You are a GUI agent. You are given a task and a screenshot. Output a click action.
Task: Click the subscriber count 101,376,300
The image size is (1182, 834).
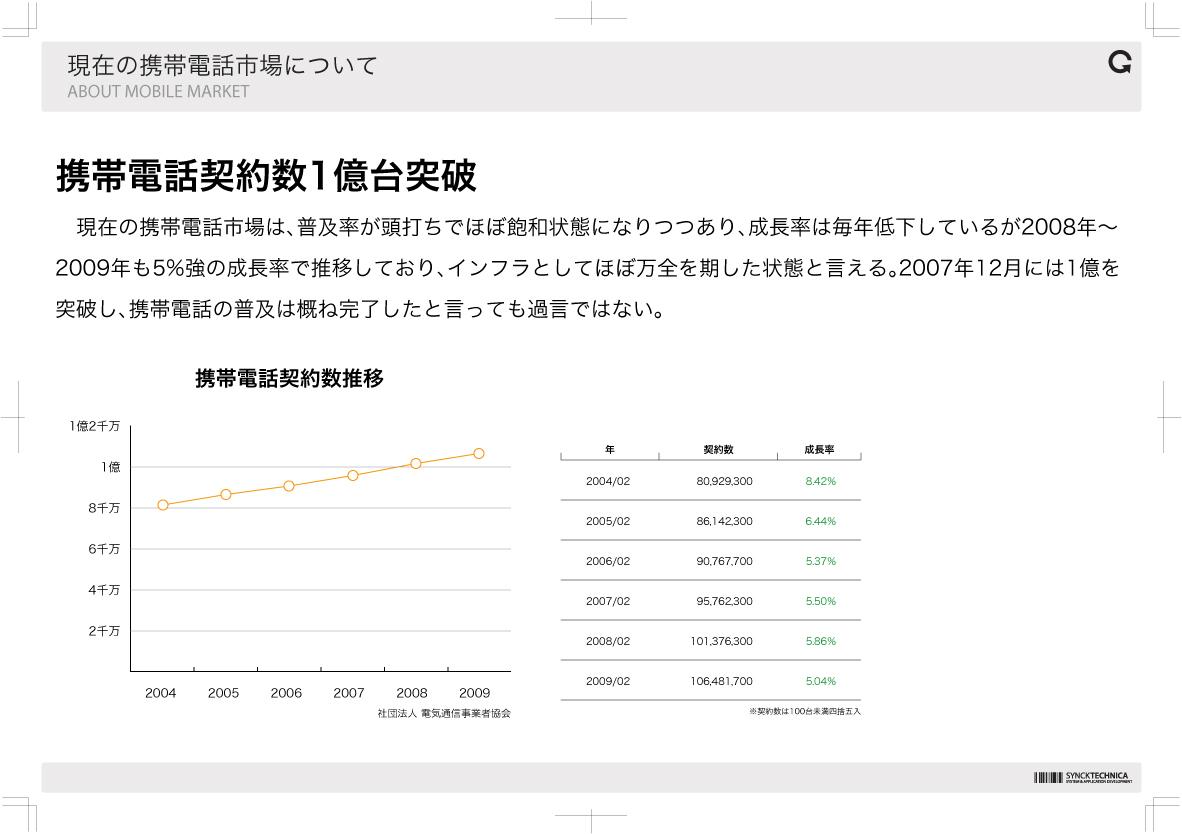(721, 641)
